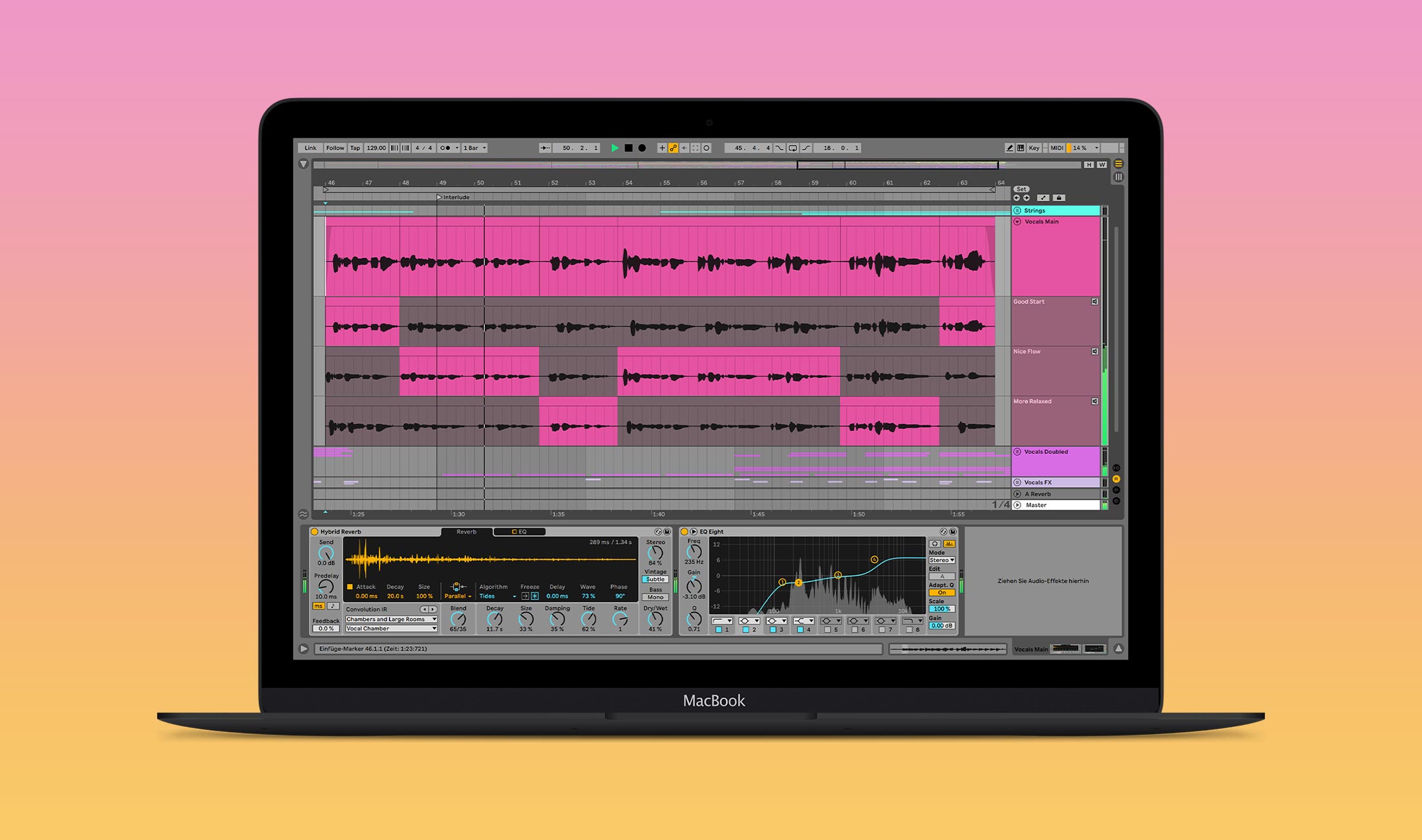Click the Arrangement Record circle button

click(642, 148)
